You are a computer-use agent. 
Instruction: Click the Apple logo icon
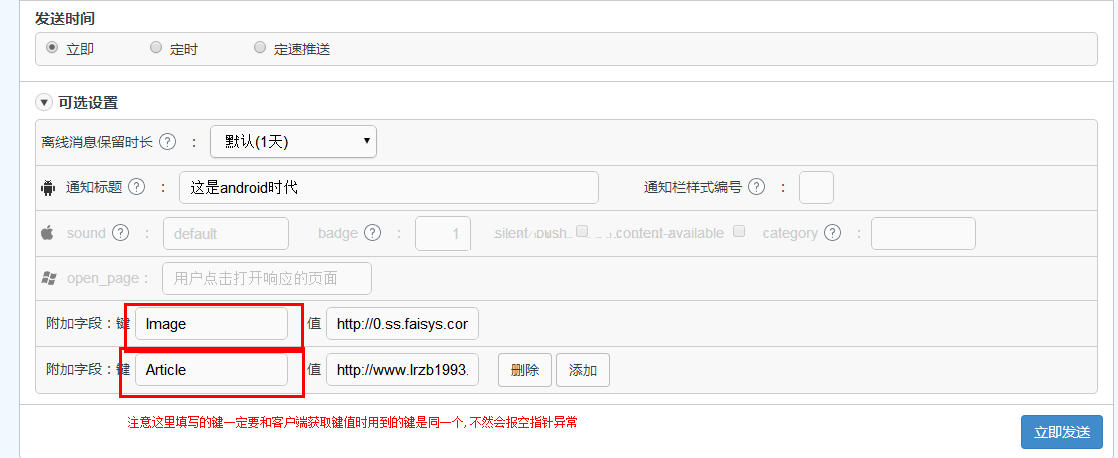tap(47, 233)
